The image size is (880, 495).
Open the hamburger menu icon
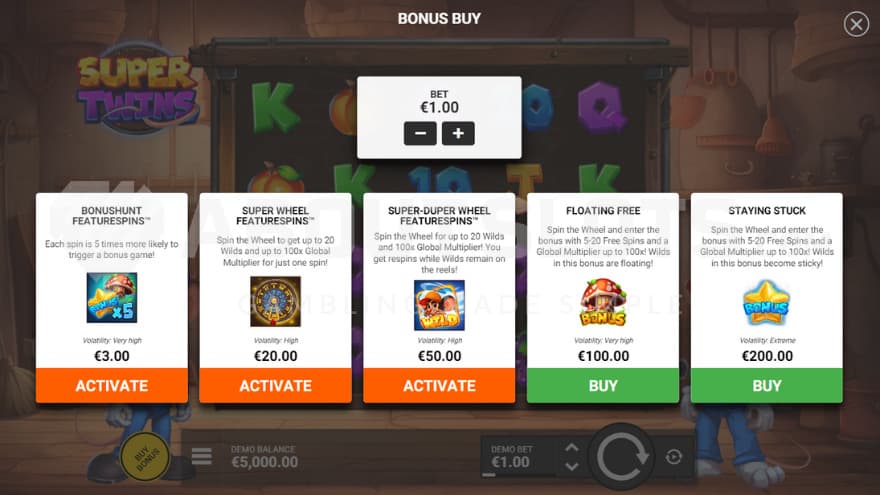(201, 456)
